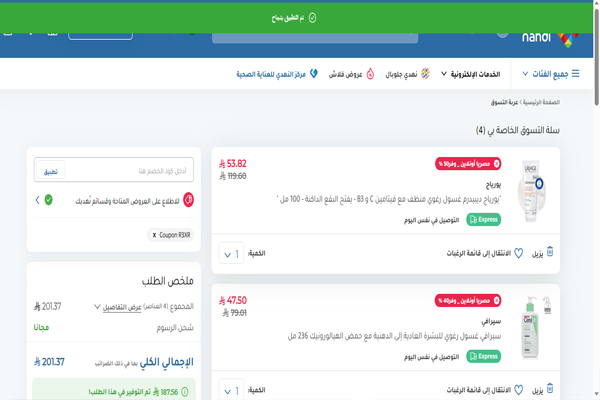Open quantity dropdown for Uriage item
This screenshot has width=600, height=400.
coord(231,253)
